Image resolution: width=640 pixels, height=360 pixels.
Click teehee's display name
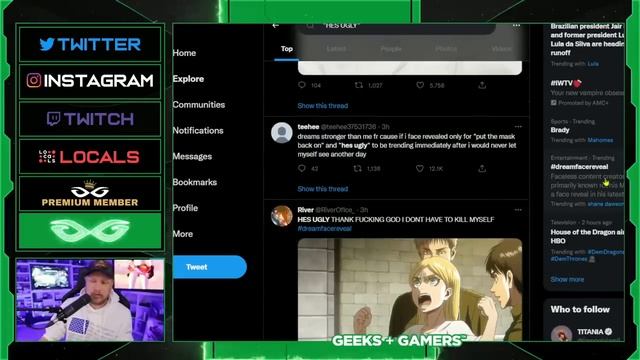(x=308, y=127)
